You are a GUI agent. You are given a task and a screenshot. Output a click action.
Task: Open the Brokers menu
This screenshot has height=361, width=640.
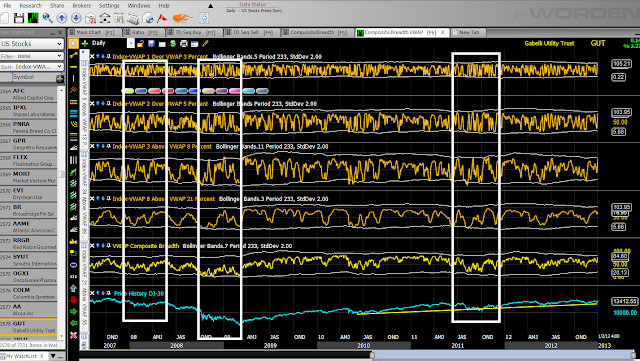tap(82, 6)
